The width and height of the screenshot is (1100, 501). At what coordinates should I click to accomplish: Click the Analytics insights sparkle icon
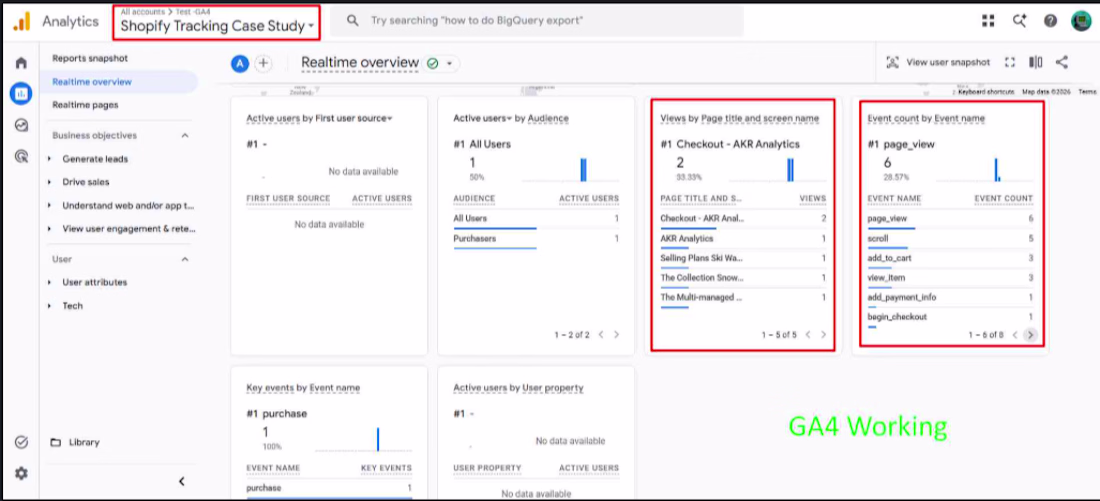1019,21
